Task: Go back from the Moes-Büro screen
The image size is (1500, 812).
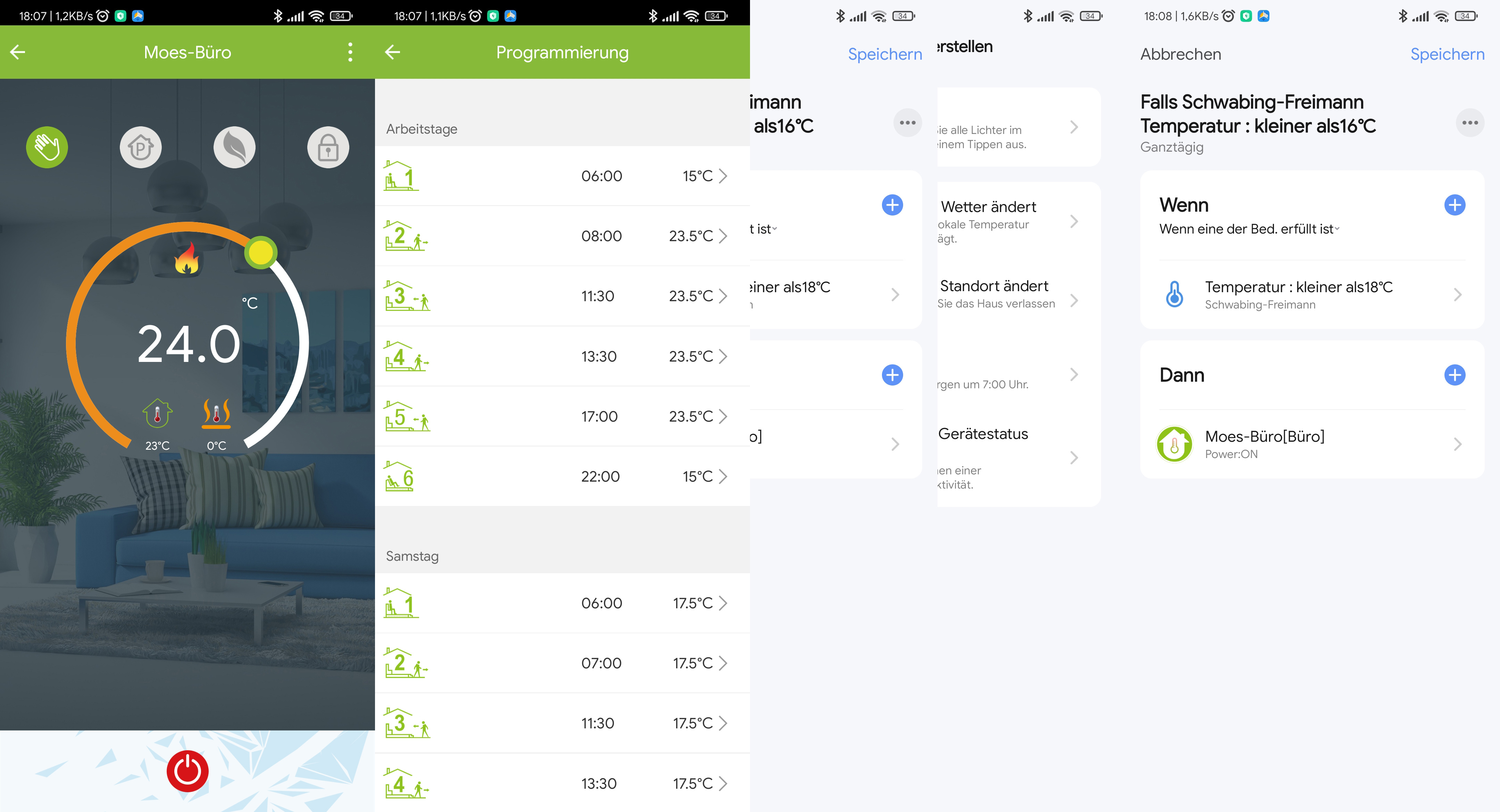Action: [x=18, y=52]
